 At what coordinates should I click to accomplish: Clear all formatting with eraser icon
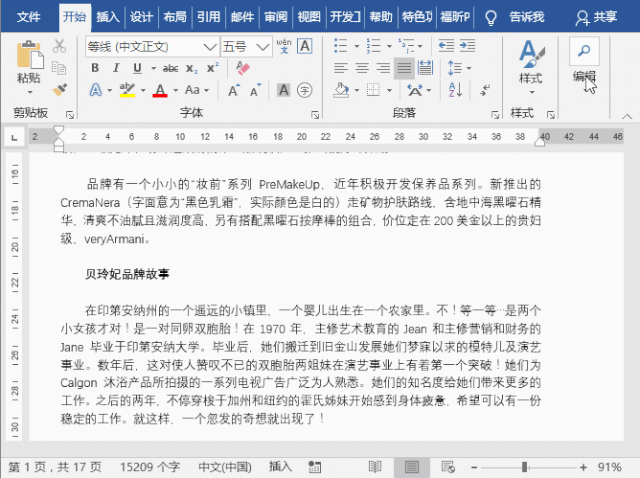tap(242, 68)
